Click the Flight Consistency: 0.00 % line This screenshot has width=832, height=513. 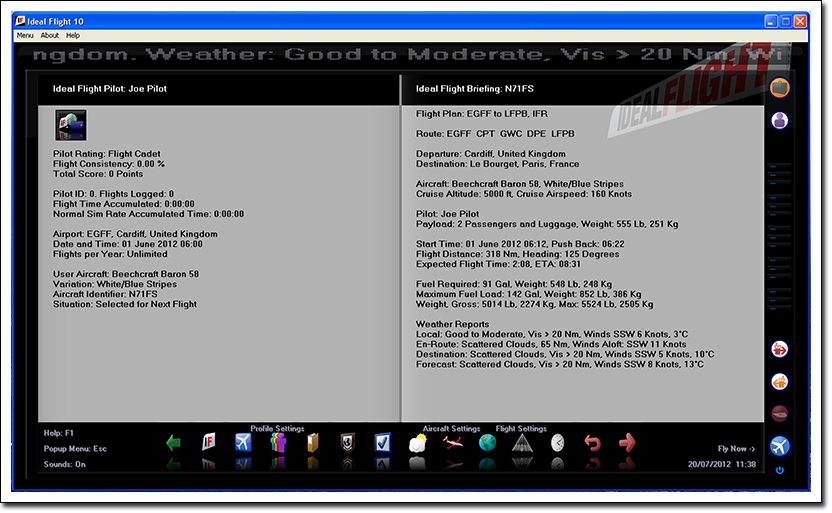109,164
